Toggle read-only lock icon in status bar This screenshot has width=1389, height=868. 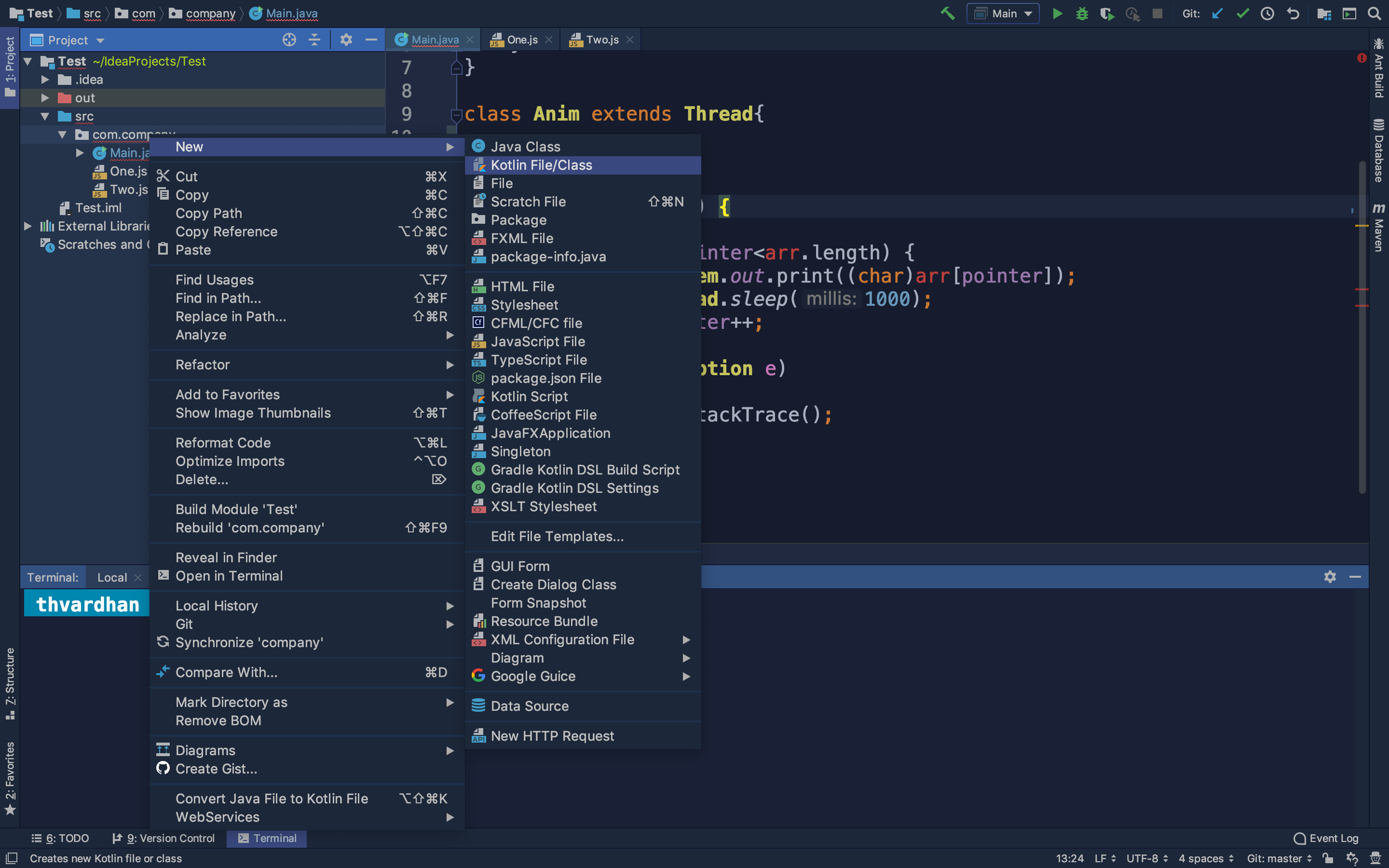pos(1328,858)
